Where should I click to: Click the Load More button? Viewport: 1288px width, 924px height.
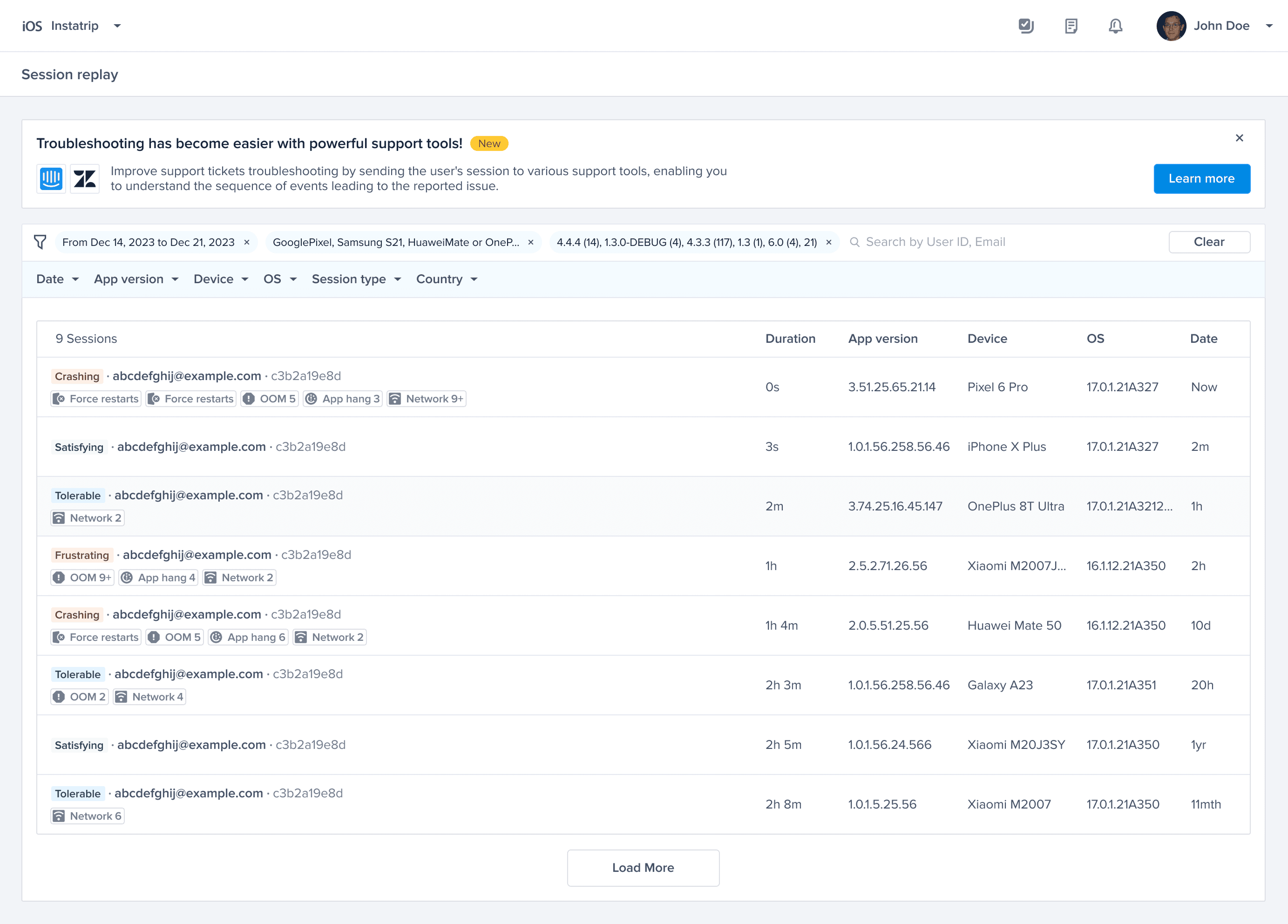[x=643, y=868]
